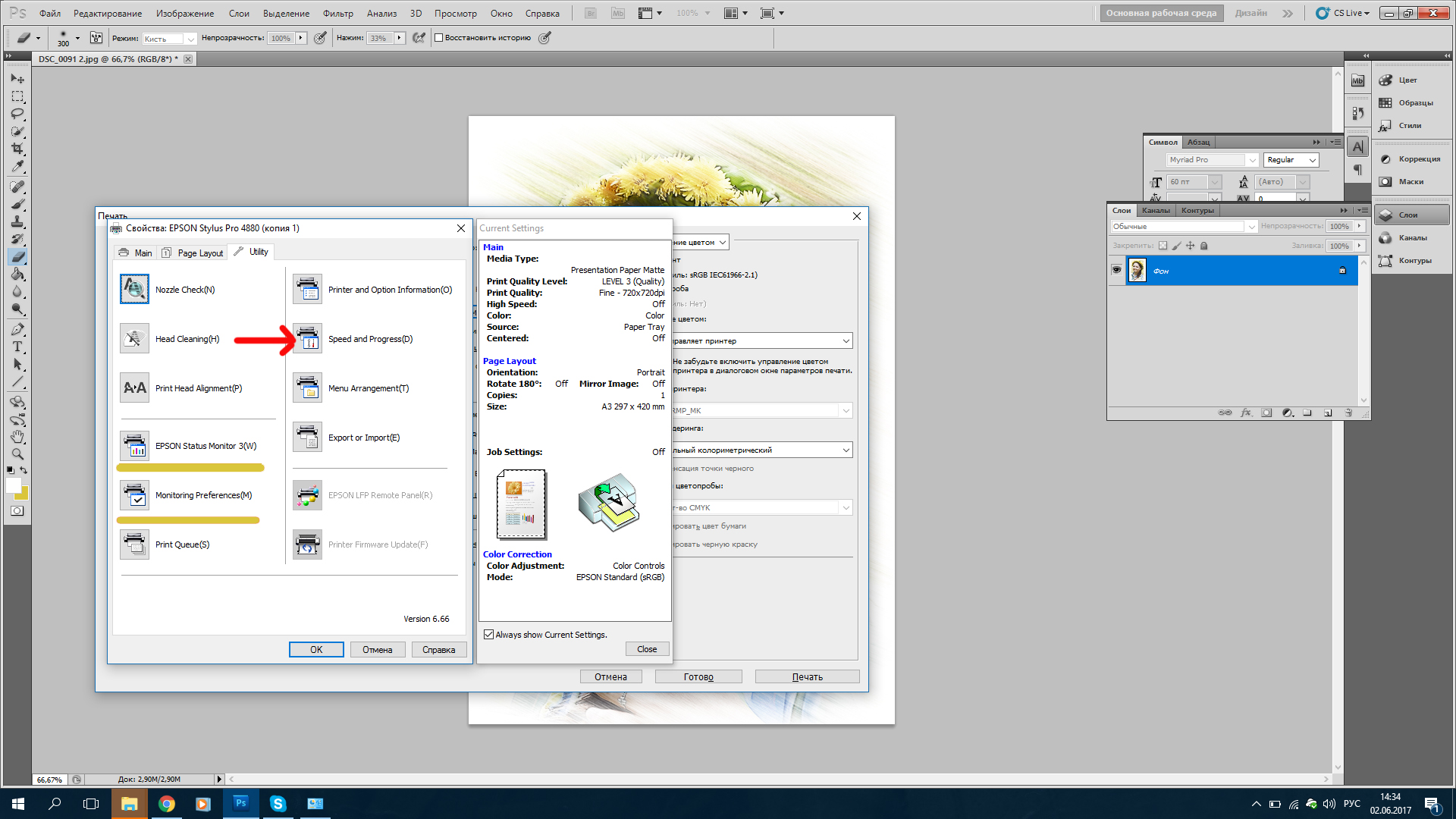Toggle Always show Current Settings checkbox
This screenshot has width=1456, height=819.
(488, 635)
